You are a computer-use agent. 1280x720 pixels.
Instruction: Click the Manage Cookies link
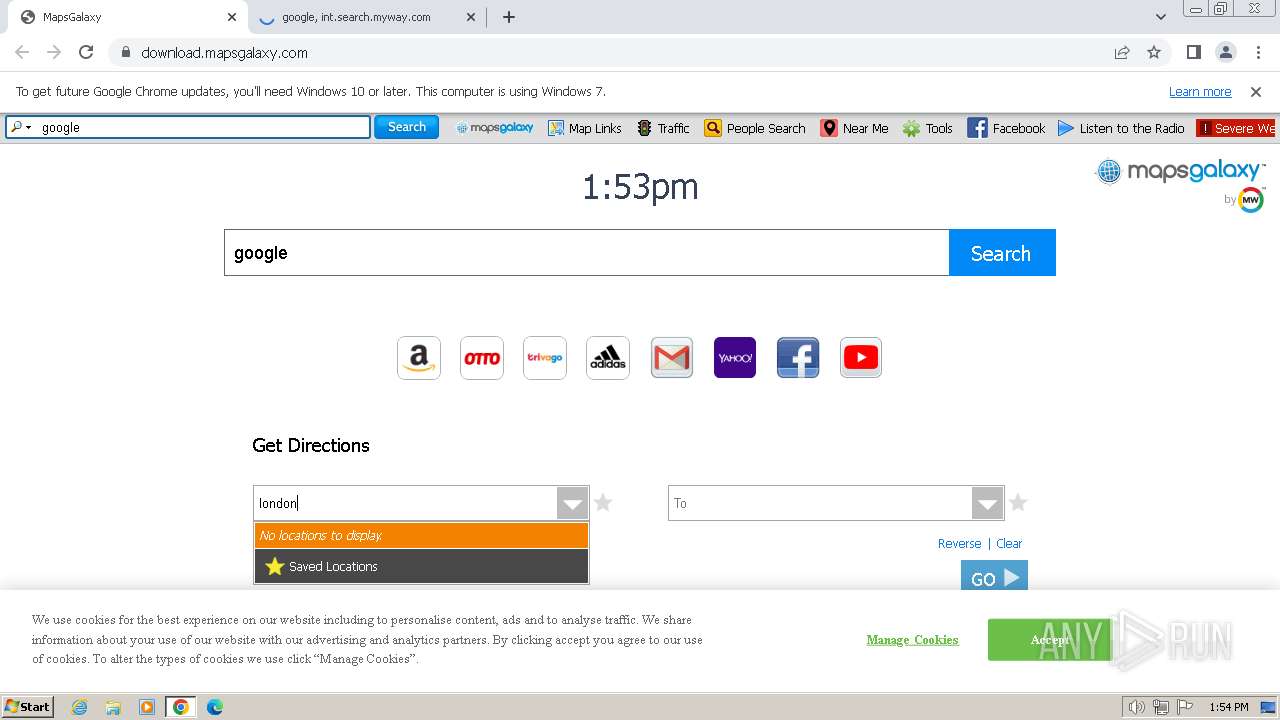tap(912, 640)
